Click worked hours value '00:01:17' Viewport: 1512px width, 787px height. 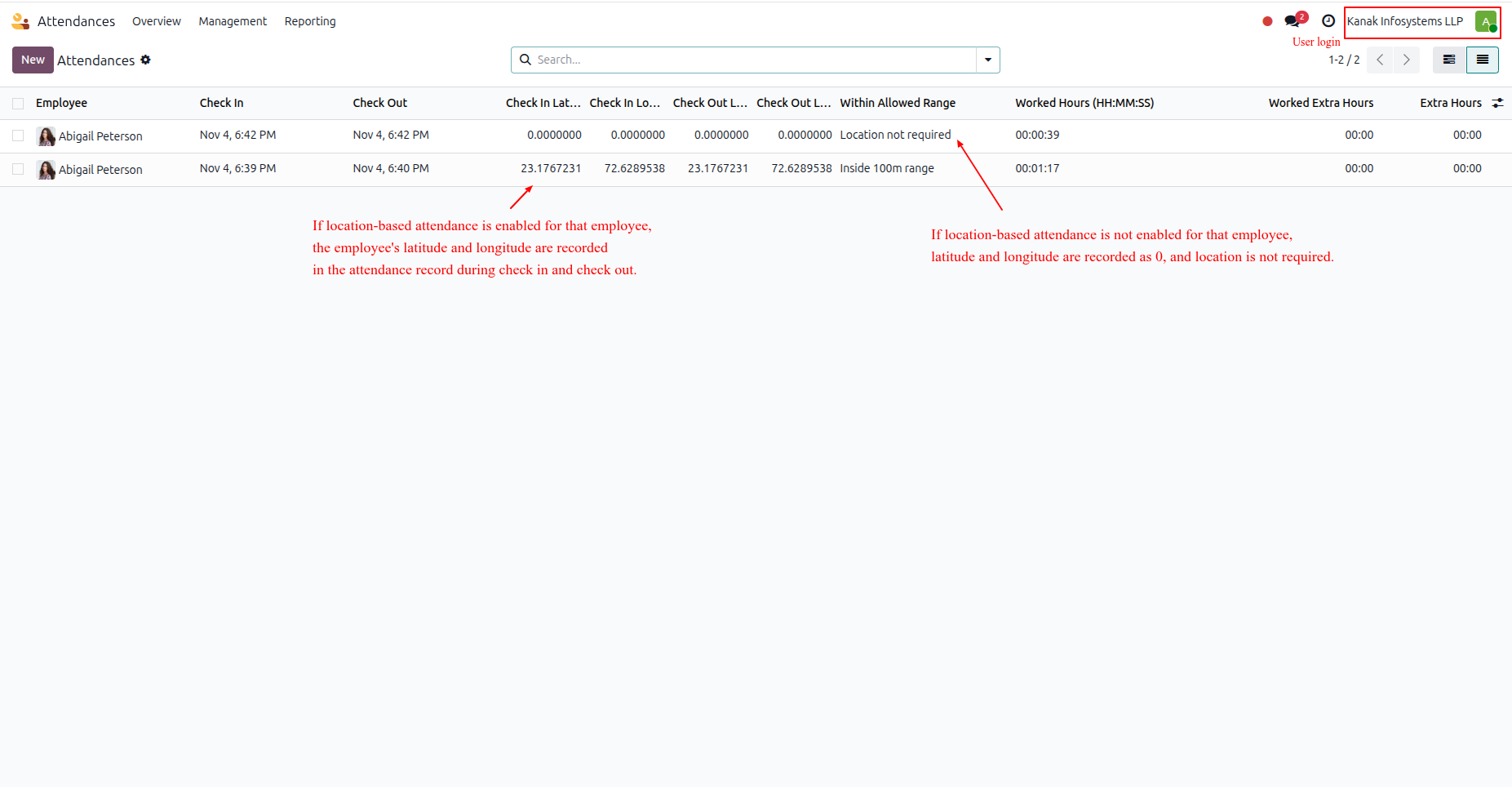pos(1037,168)
